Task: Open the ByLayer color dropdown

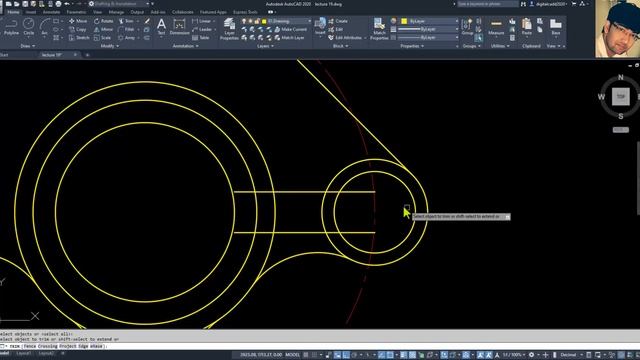Action: pyautogui.click(x=457, y=21)
